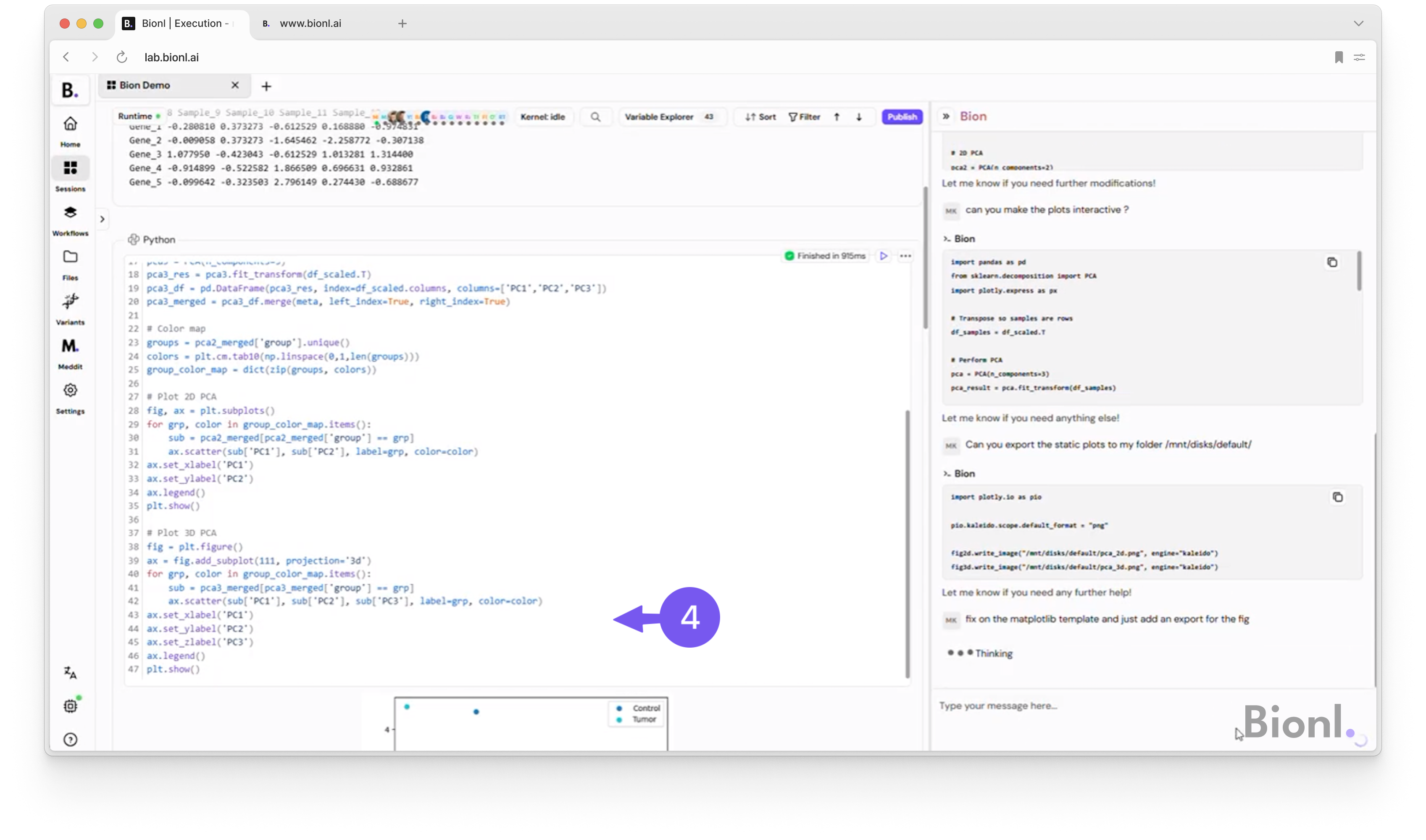Open the Sessions sidebar icon
Image resolution: width=1426 pixels, height=840 pixels.
pyautogui.click(x=70, y=168)
